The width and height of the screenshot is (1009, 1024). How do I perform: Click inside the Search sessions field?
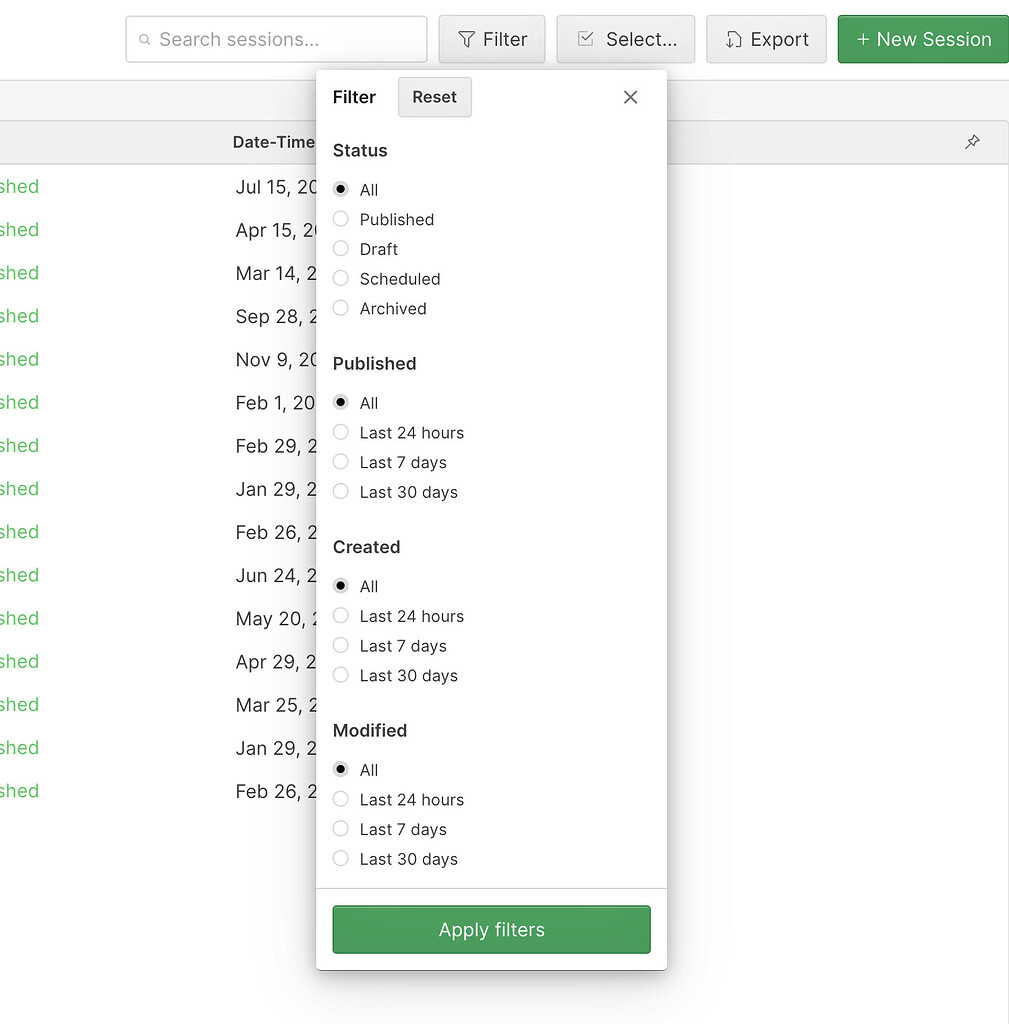[x=275, y=39]
